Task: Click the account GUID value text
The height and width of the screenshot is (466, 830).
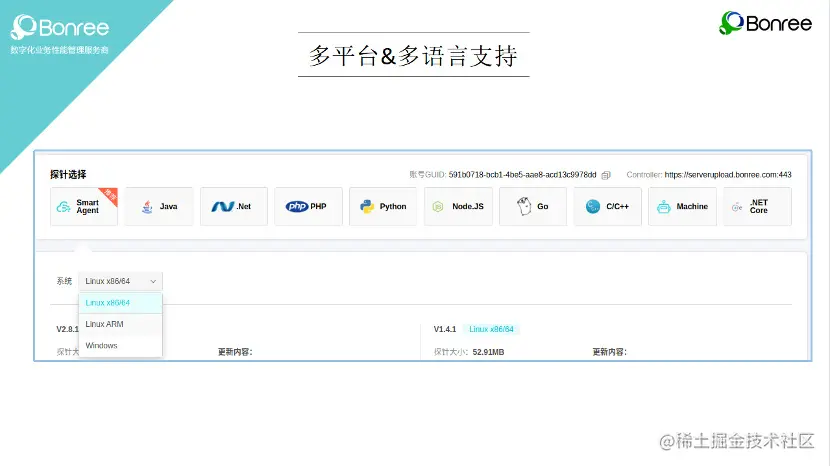Action: pyautogui.click(x=522, y=175)
